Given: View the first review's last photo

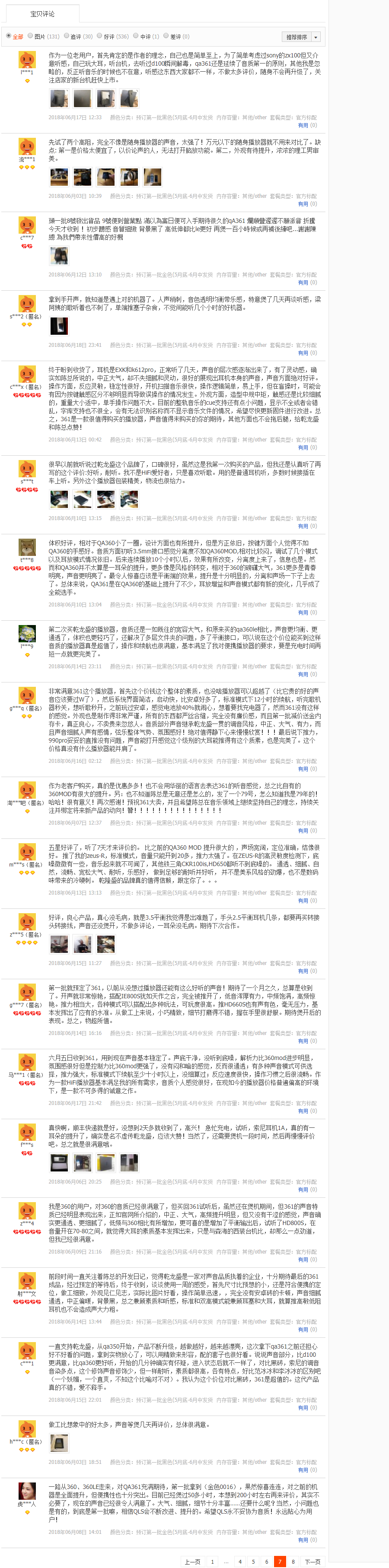Looking at the screenshot, I should click(129, 98).
